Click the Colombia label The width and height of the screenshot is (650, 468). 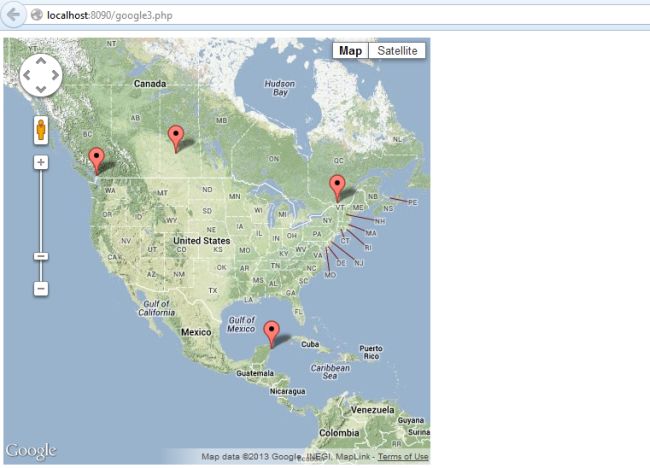click(339, 433)
